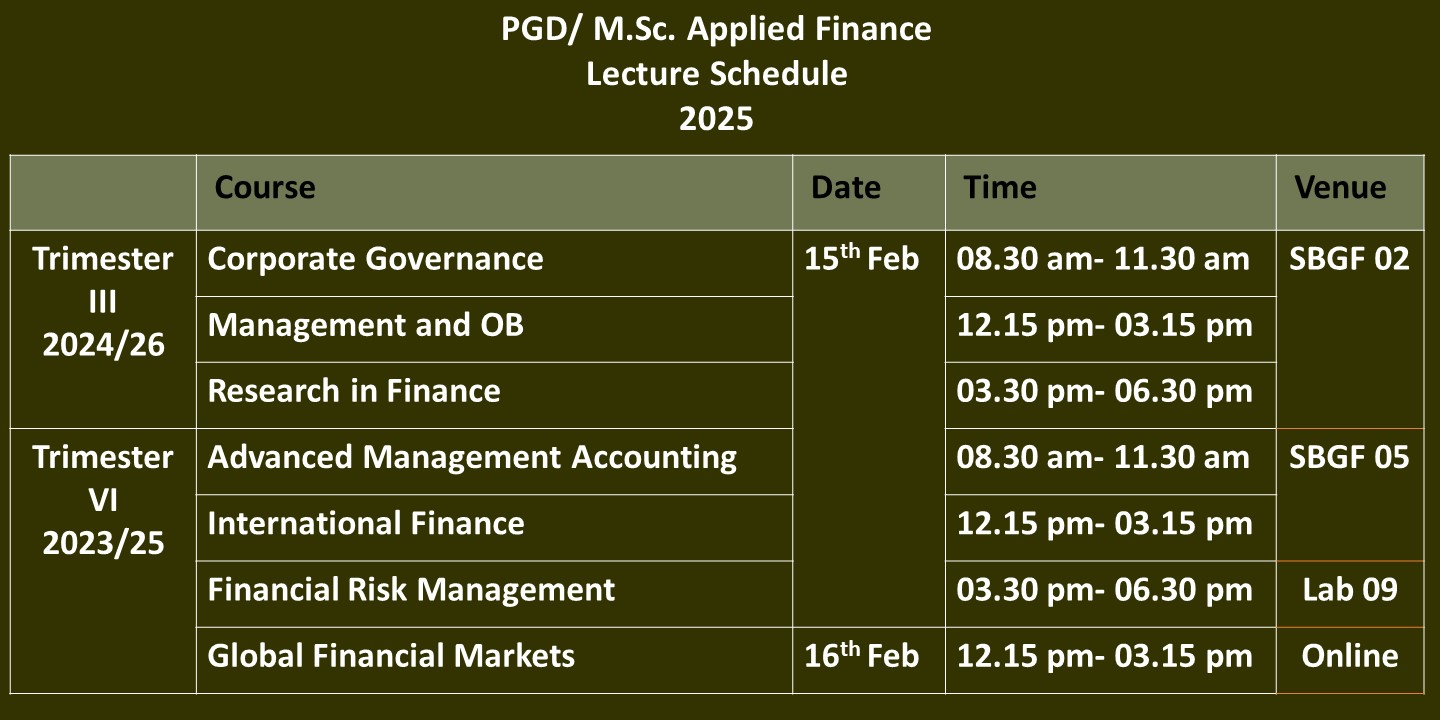Click the Online venue cell
This screenshot has height=720, width=1440.
[1350, 660]
